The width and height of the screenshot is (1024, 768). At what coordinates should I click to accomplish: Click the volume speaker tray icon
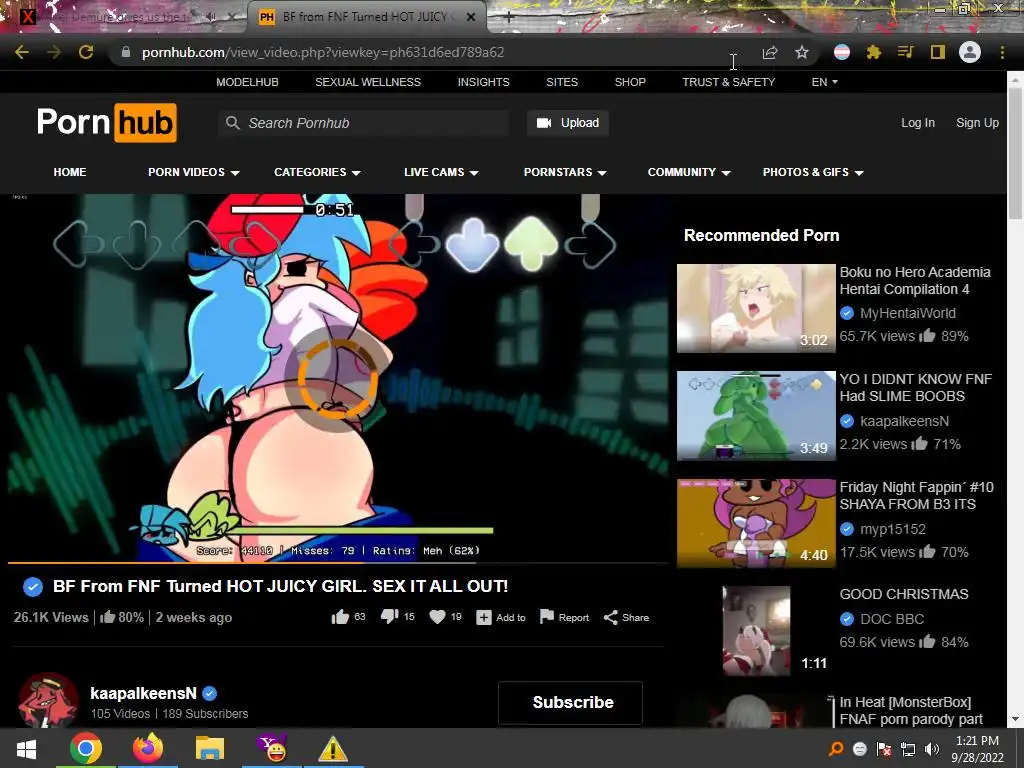click(931, 749)
